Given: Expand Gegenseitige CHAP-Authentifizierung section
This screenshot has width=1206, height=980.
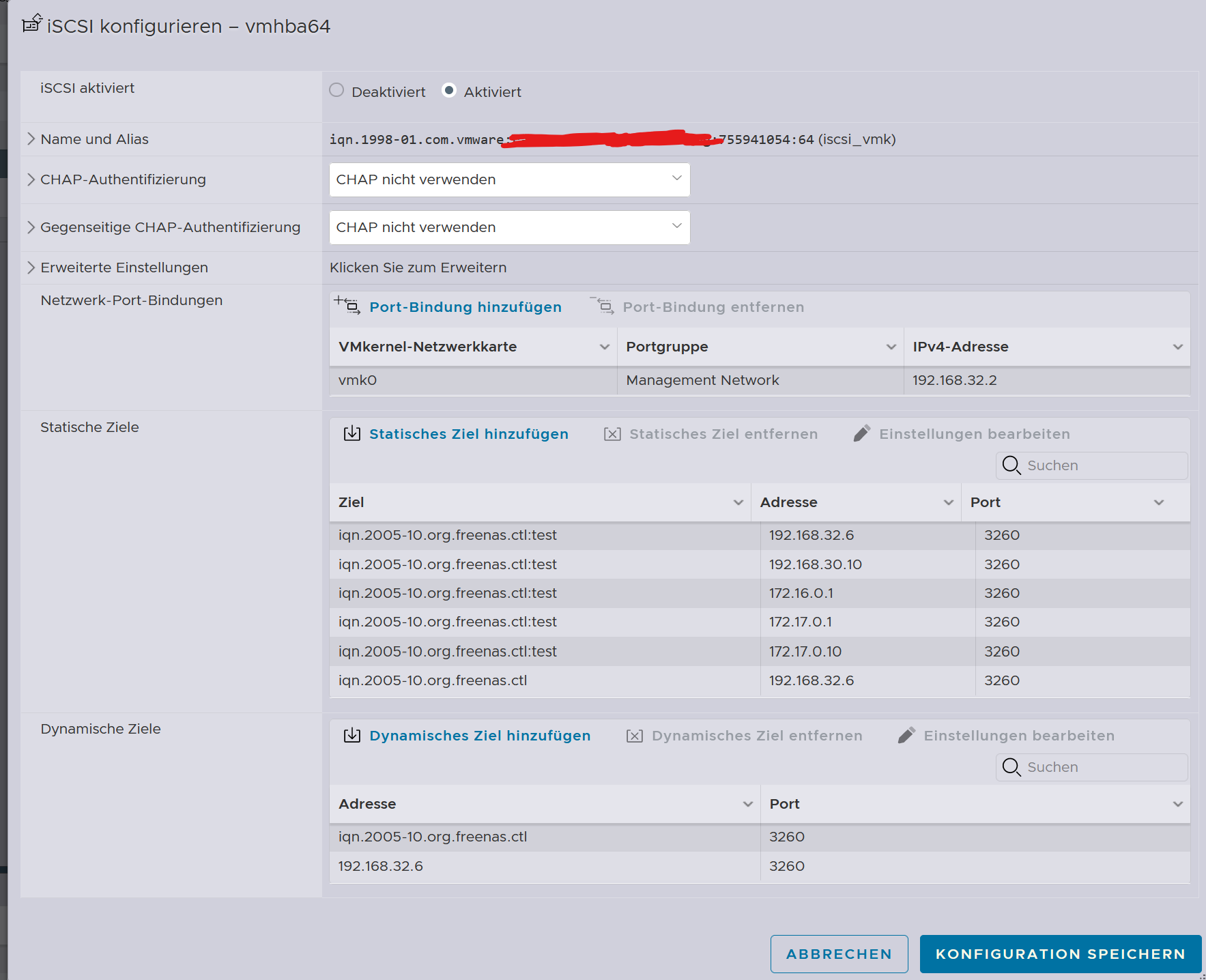Looking at the screenshot, I should tap(31, 227).
